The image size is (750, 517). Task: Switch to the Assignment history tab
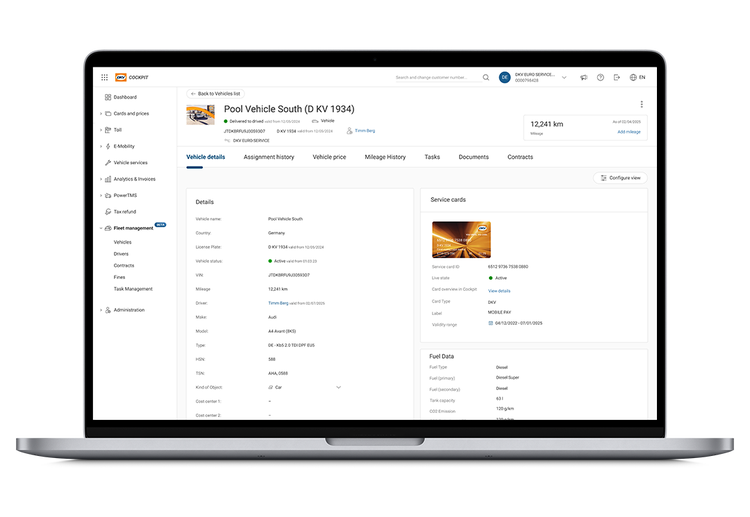pos(268,157)
